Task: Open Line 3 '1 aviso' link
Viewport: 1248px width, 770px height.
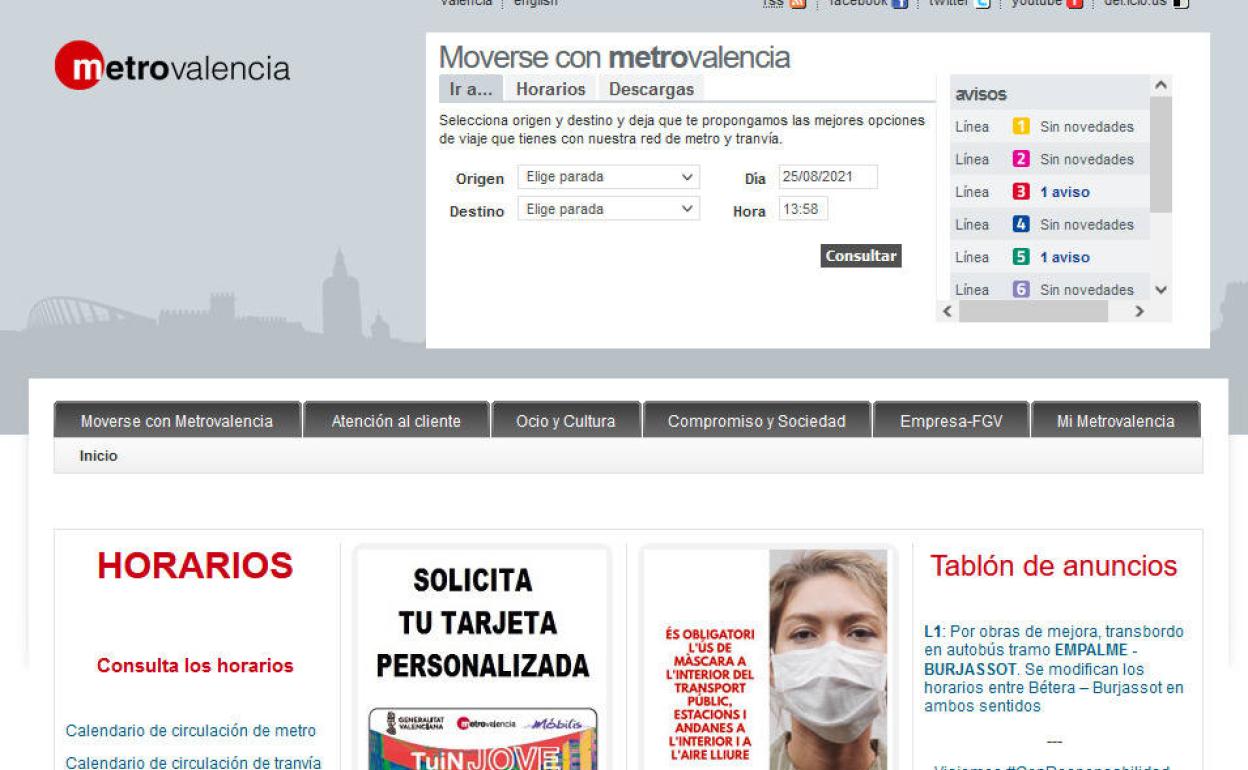Action: point(1065,192)
